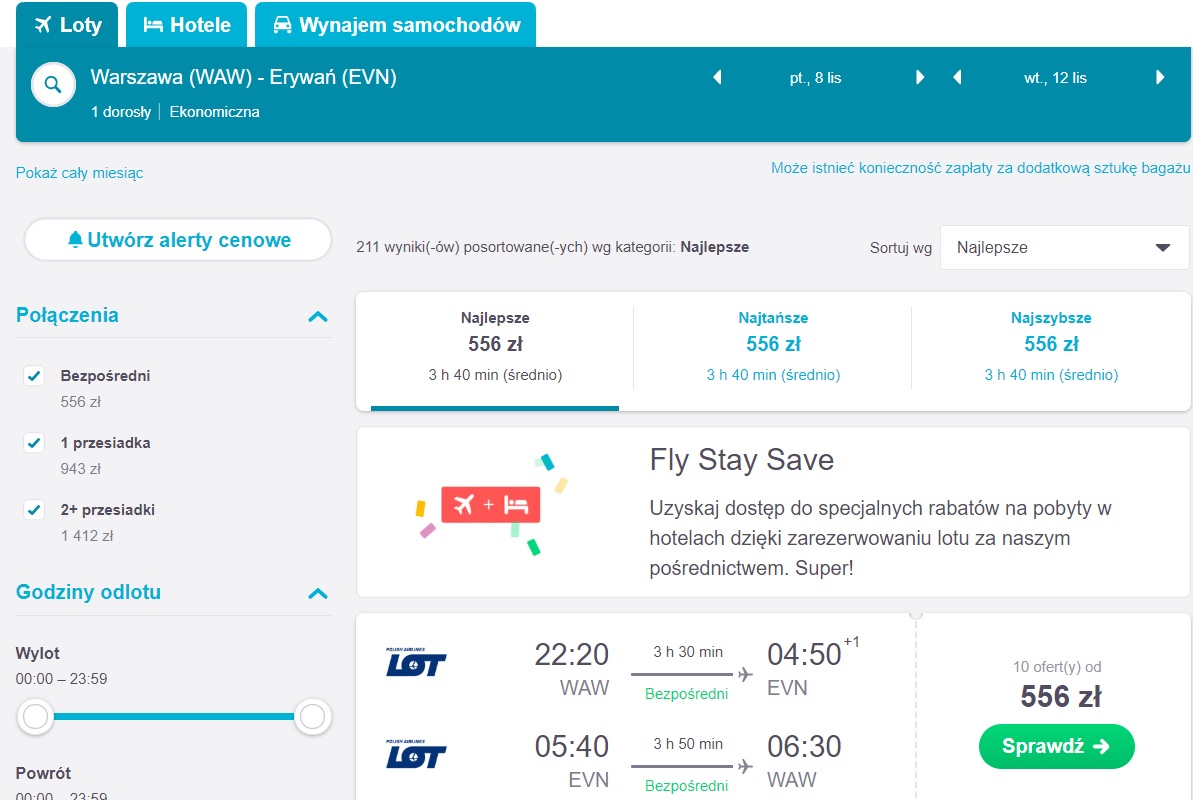Click the Fly Stay Save promo image

(492, 505)
